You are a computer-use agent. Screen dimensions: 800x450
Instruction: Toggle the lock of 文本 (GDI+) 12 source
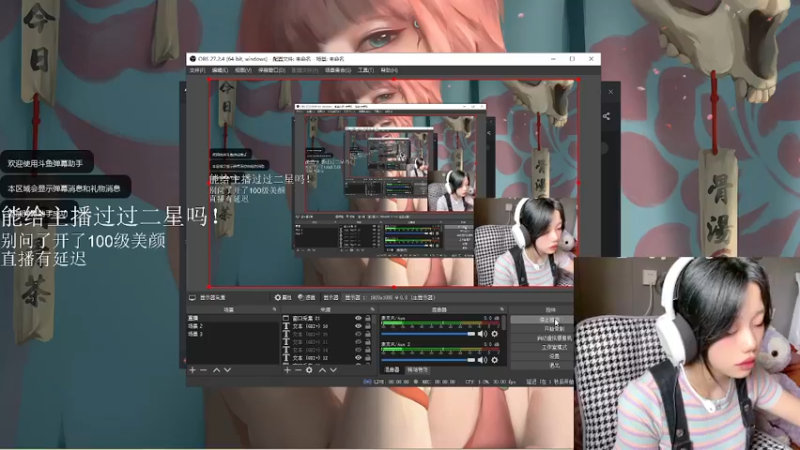pos(367,358)
